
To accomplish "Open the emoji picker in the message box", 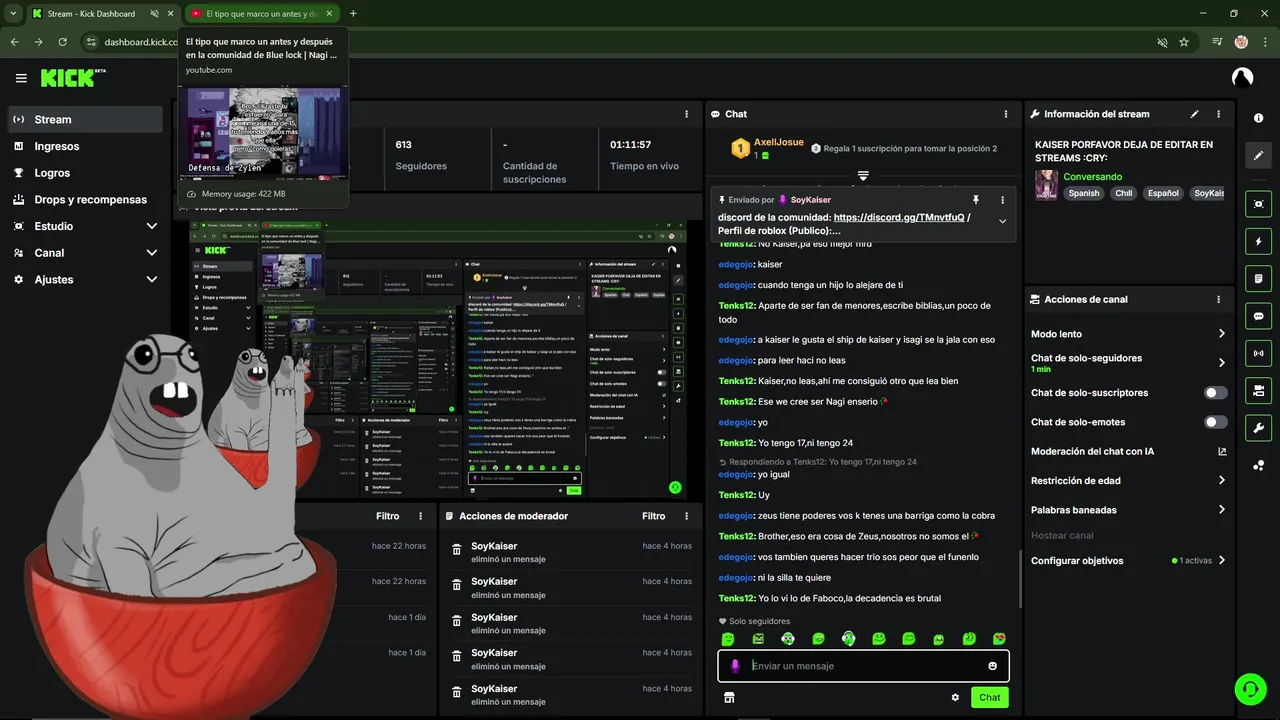I will point(993,666).
